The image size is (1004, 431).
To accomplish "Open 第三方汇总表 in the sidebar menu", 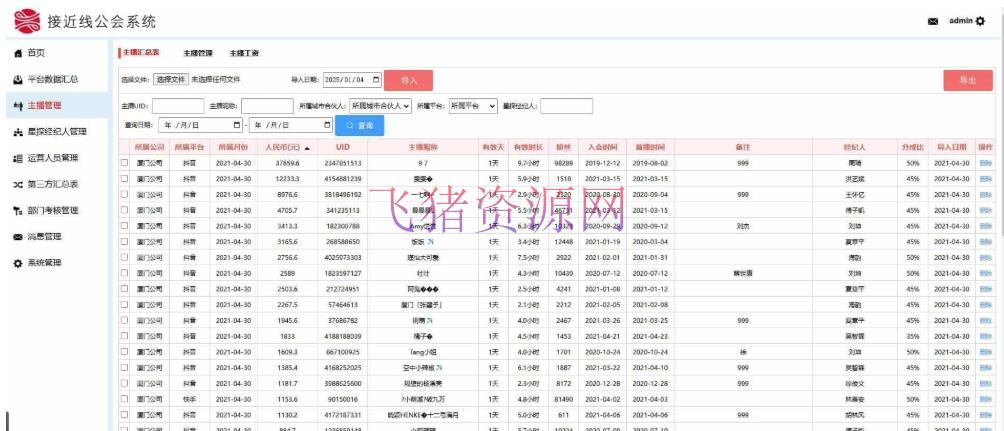I will click(x=53, y=184).
